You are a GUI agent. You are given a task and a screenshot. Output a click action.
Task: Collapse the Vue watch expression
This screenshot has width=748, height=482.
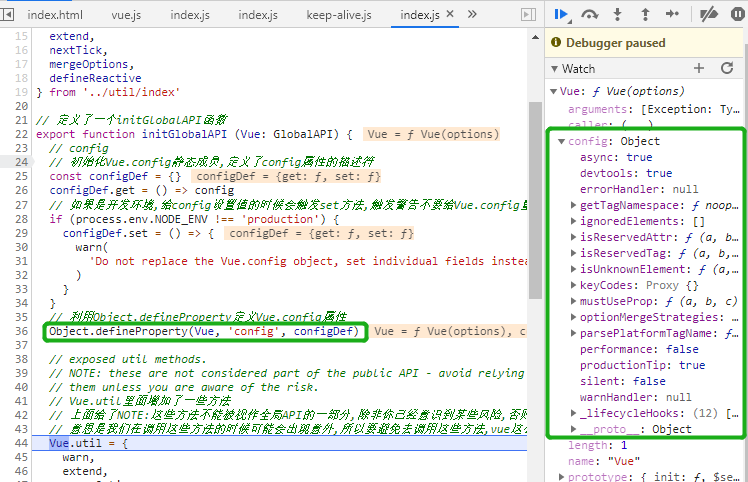point(553,91)
